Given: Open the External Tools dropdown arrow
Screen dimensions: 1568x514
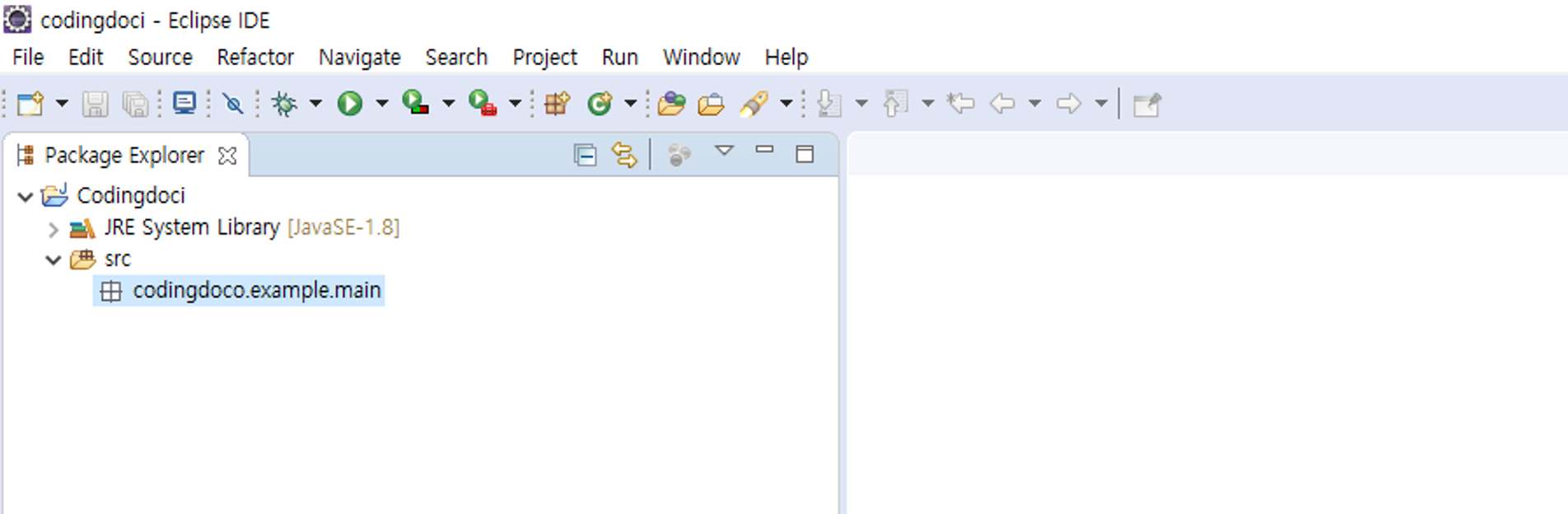Looking at the screenshot, I should 515,104.
